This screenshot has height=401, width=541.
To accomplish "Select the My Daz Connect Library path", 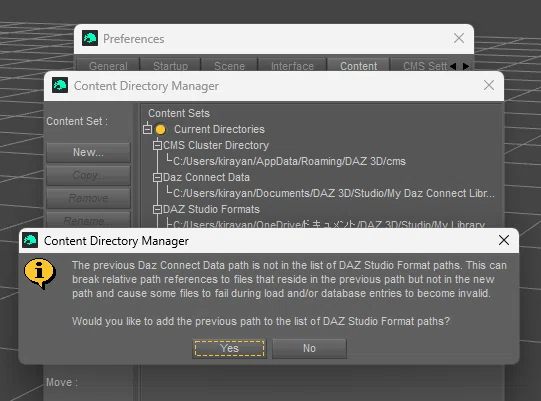I will [x=334, y=193].
